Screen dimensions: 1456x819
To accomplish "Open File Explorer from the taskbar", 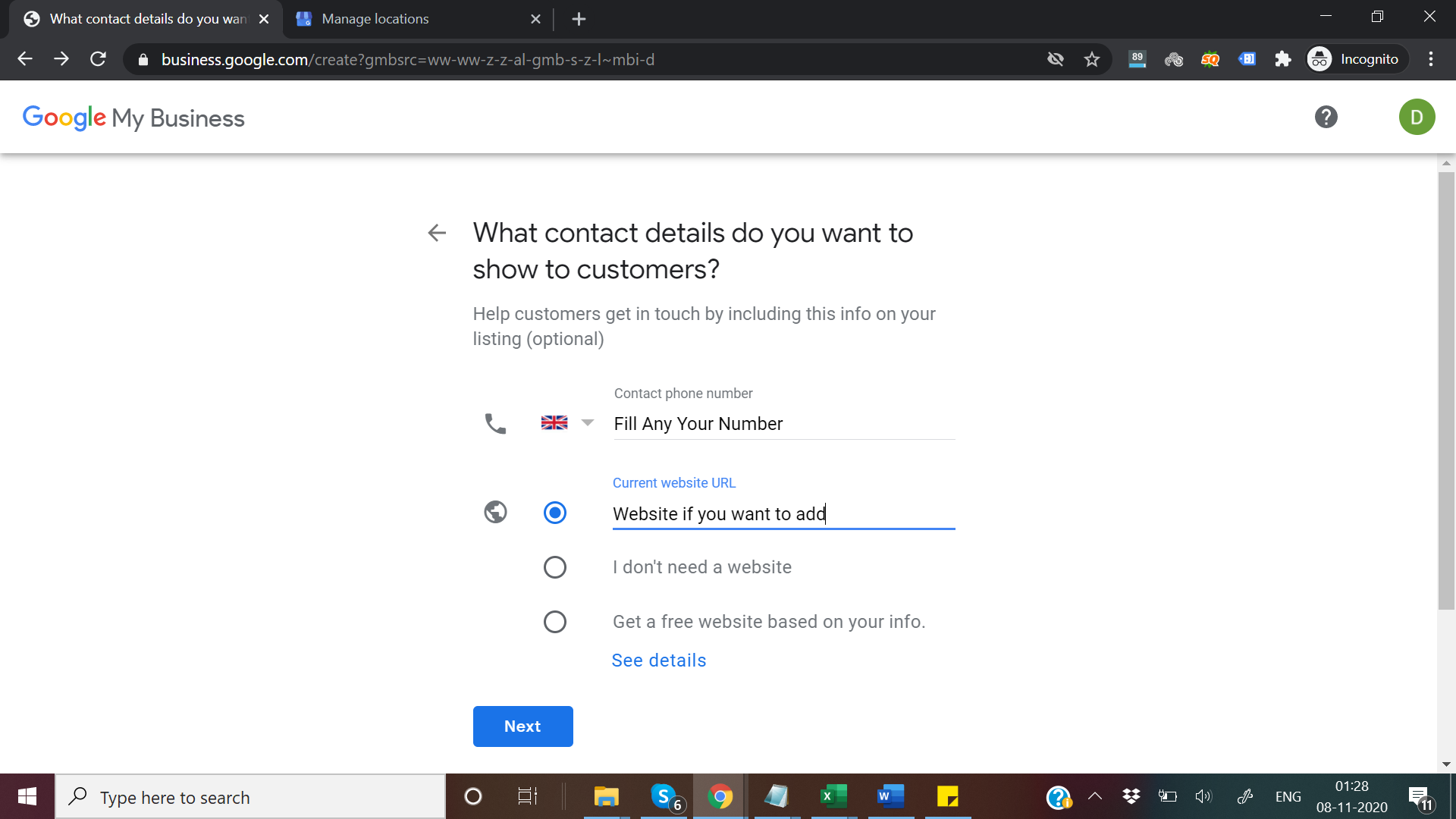I will coord(607,796).
